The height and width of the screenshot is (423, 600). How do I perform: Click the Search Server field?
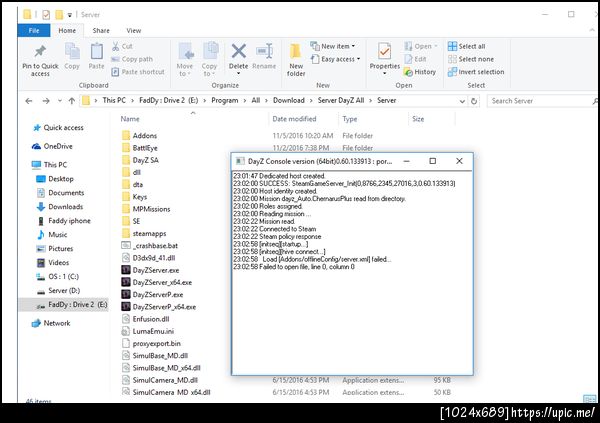click(x=541, y=101)
